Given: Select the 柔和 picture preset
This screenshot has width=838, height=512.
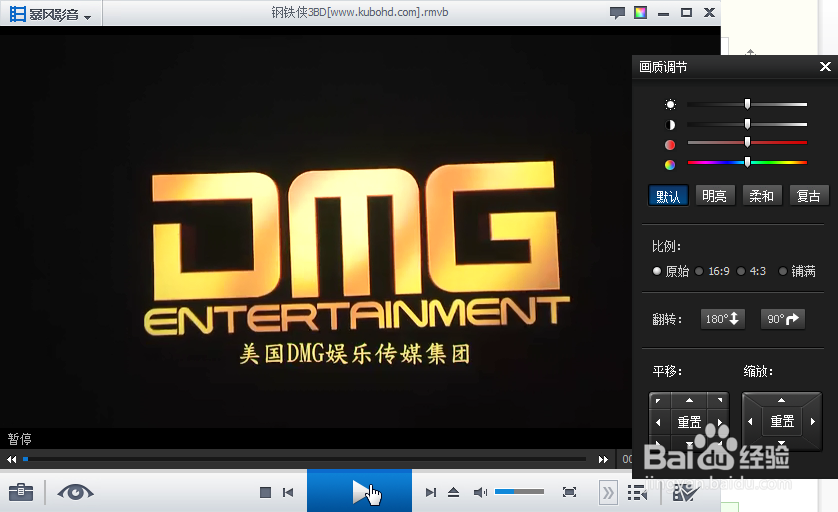Looking at the screenshot, I should click(x=762, y=196).
